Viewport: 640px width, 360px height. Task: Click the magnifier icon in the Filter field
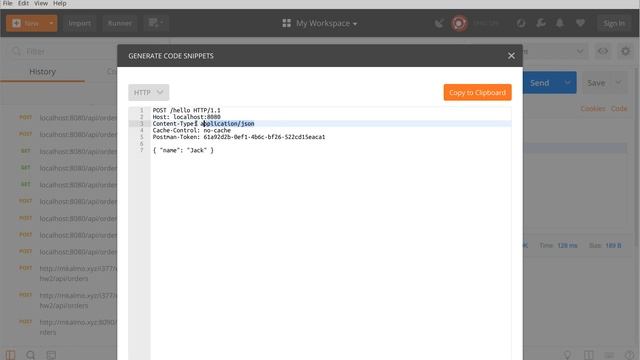[17, 51]
